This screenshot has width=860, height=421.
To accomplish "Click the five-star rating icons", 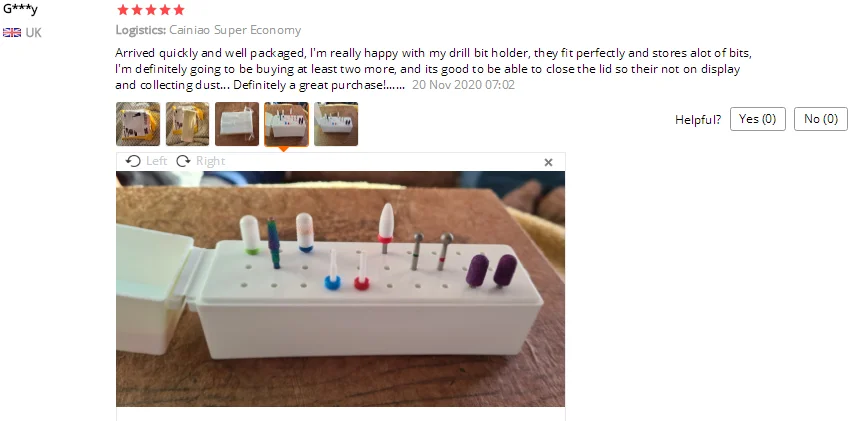I will [x=151, y=10].
